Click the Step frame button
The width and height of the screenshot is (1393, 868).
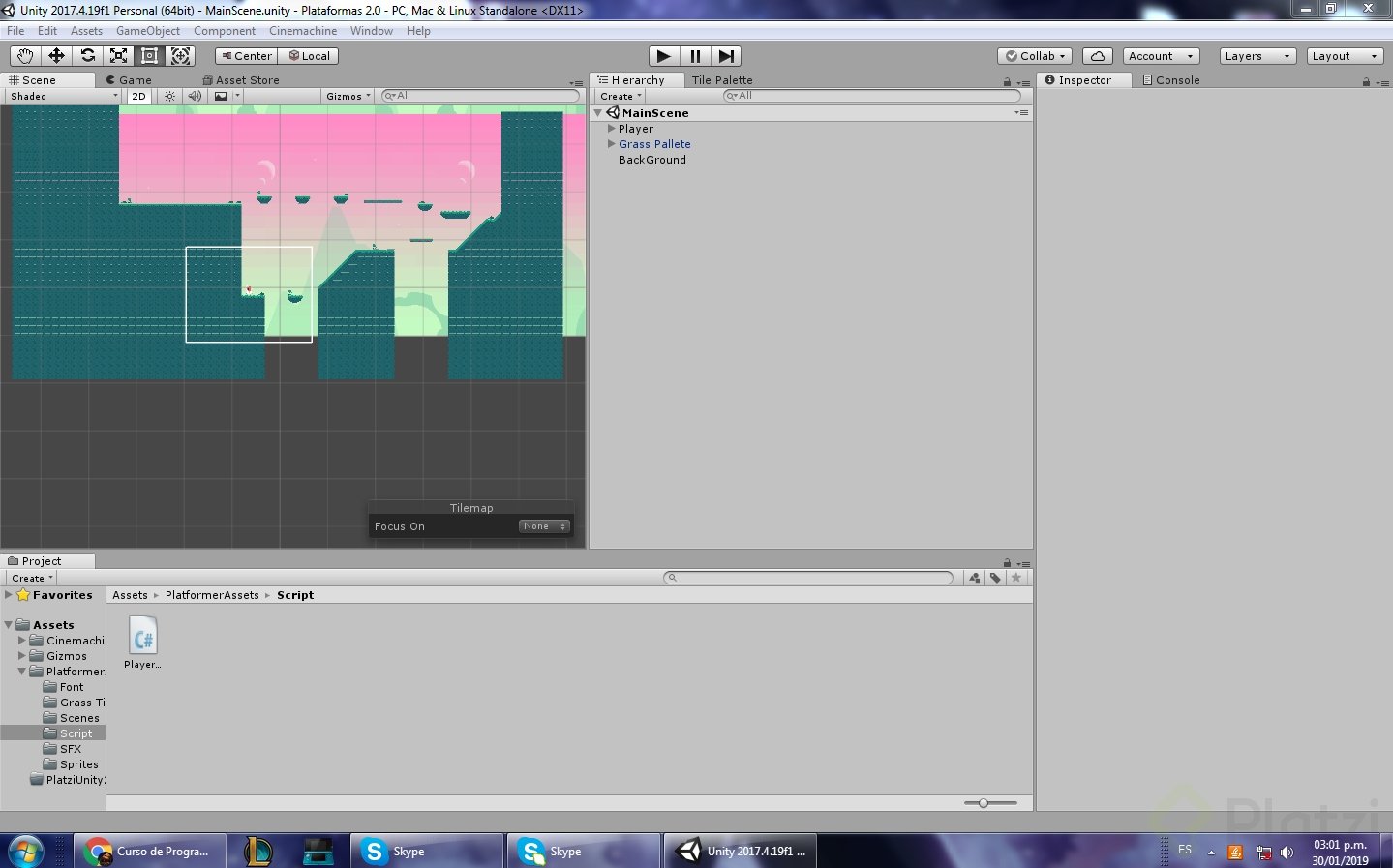(x=726, y=56)
